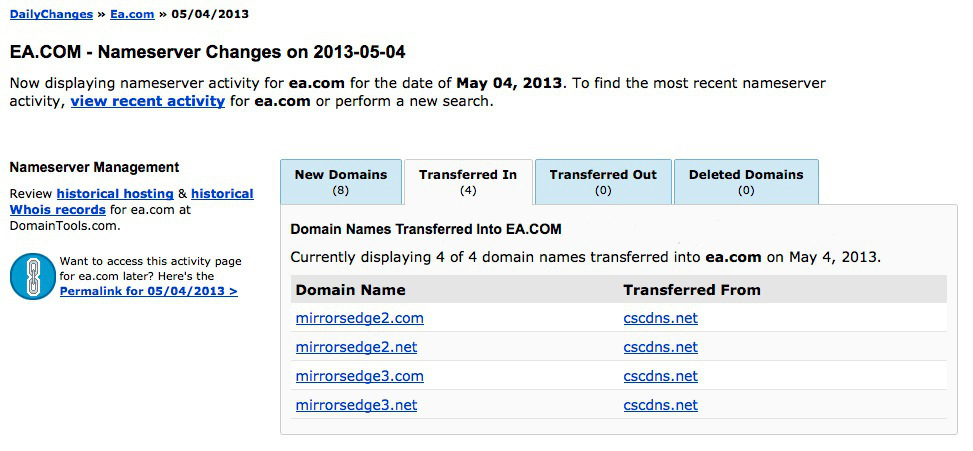Image resolution: width=973 pixels, height=451 pixels.
Task: Click the view recent activity link
Action: point(148,100)
